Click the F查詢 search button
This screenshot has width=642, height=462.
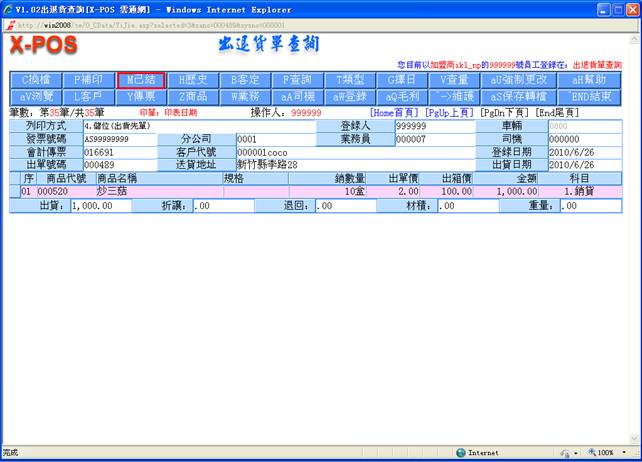(297, 80)
